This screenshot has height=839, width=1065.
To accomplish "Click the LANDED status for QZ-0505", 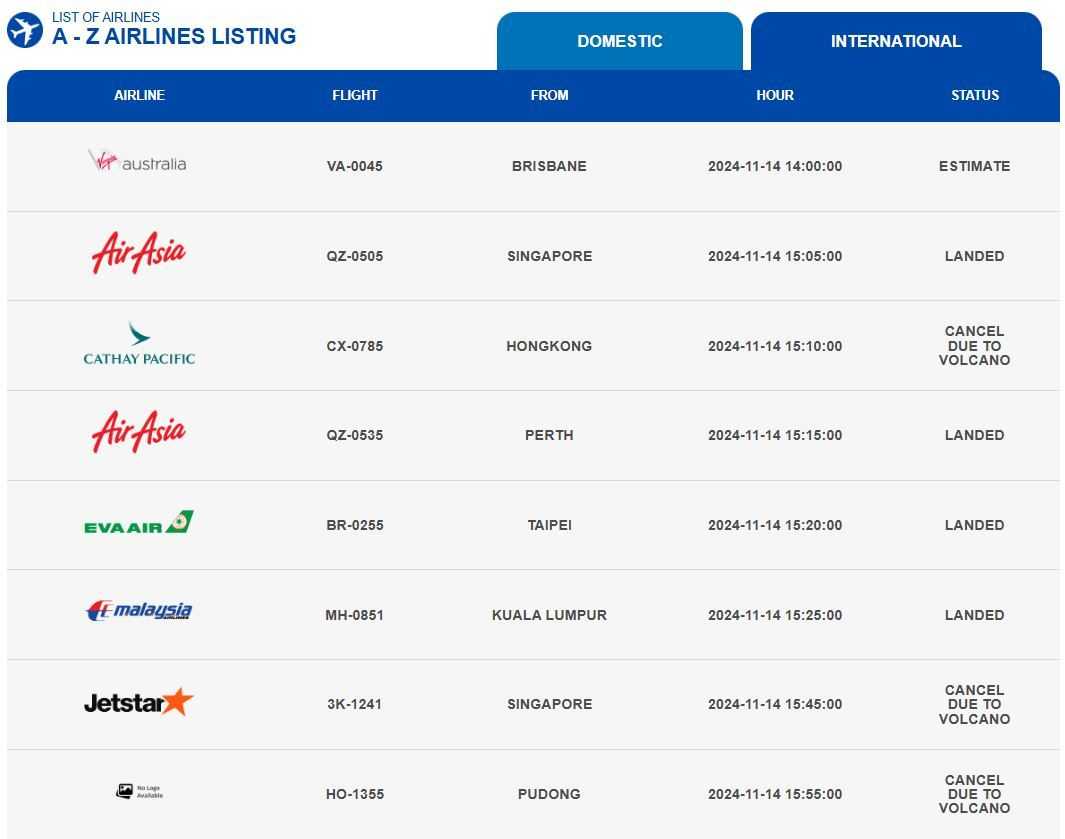I will 975,256.
